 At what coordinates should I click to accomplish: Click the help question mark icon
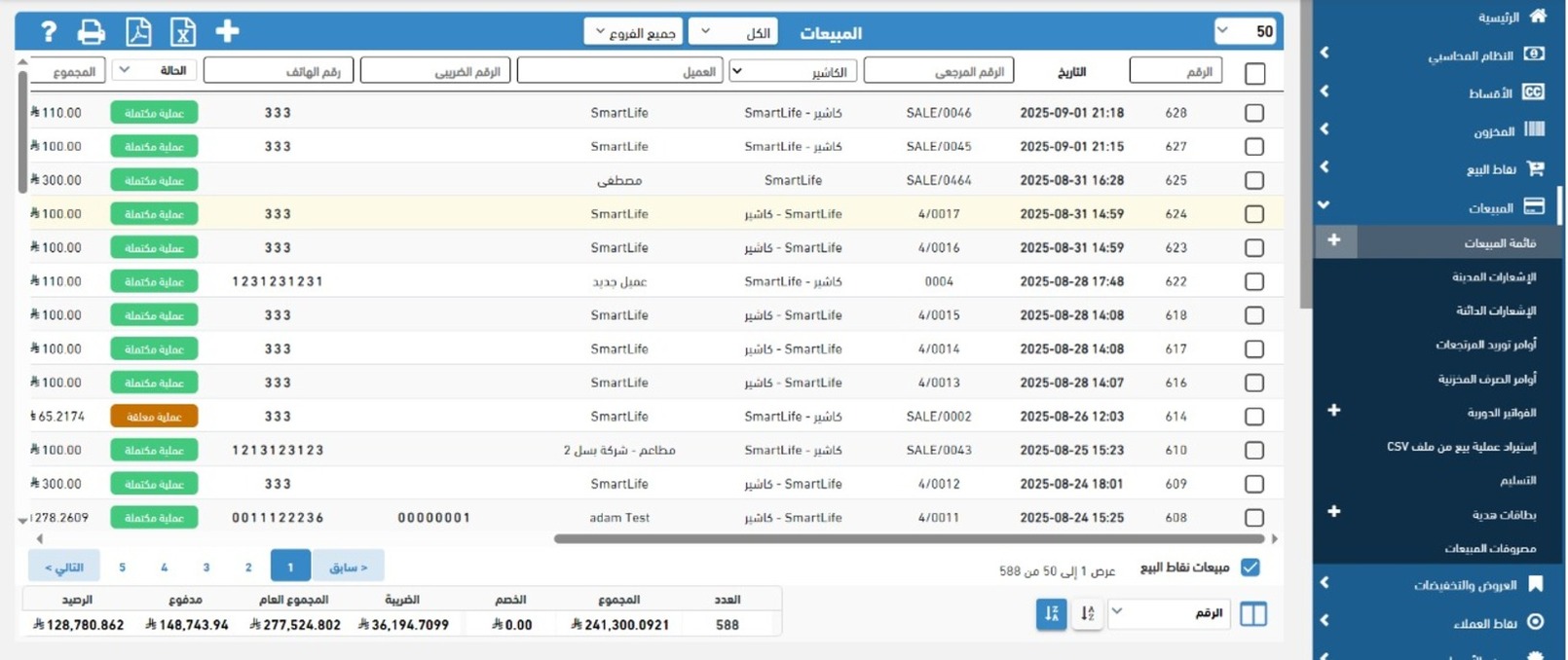click(x=48, y=32)
